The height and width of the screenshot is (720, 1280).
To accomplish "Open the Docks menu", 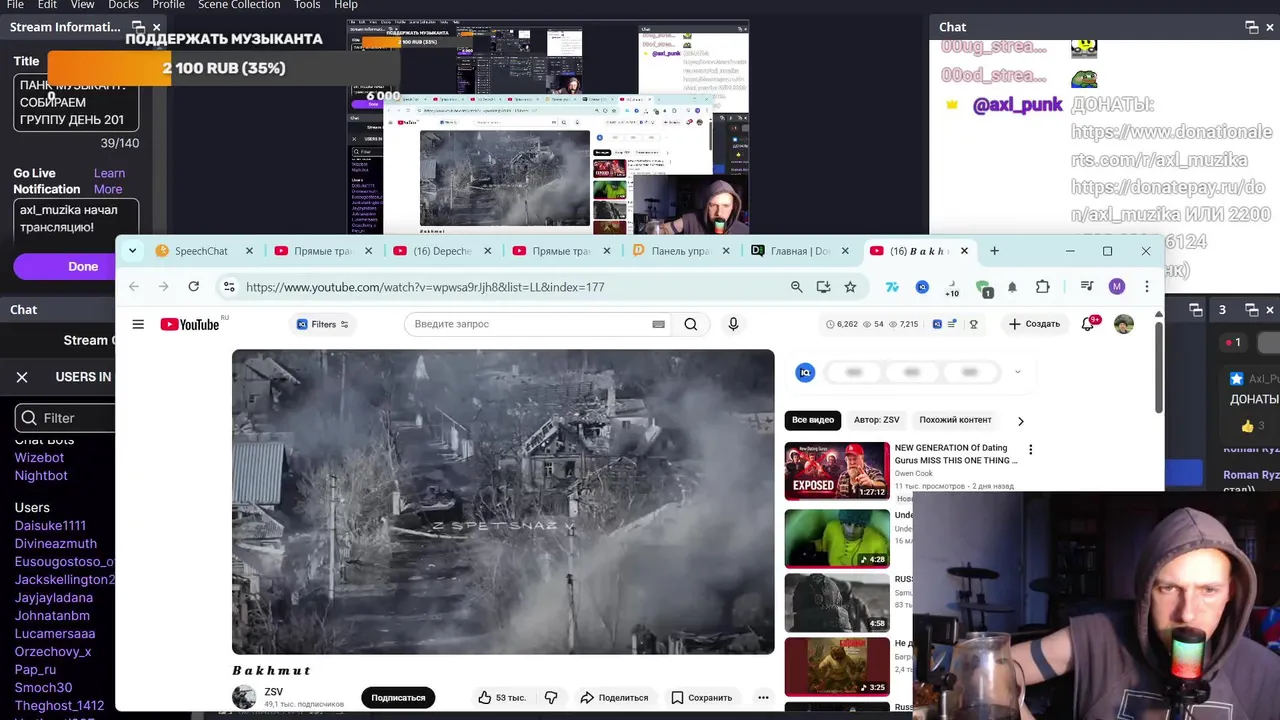I will pos(123,5).
